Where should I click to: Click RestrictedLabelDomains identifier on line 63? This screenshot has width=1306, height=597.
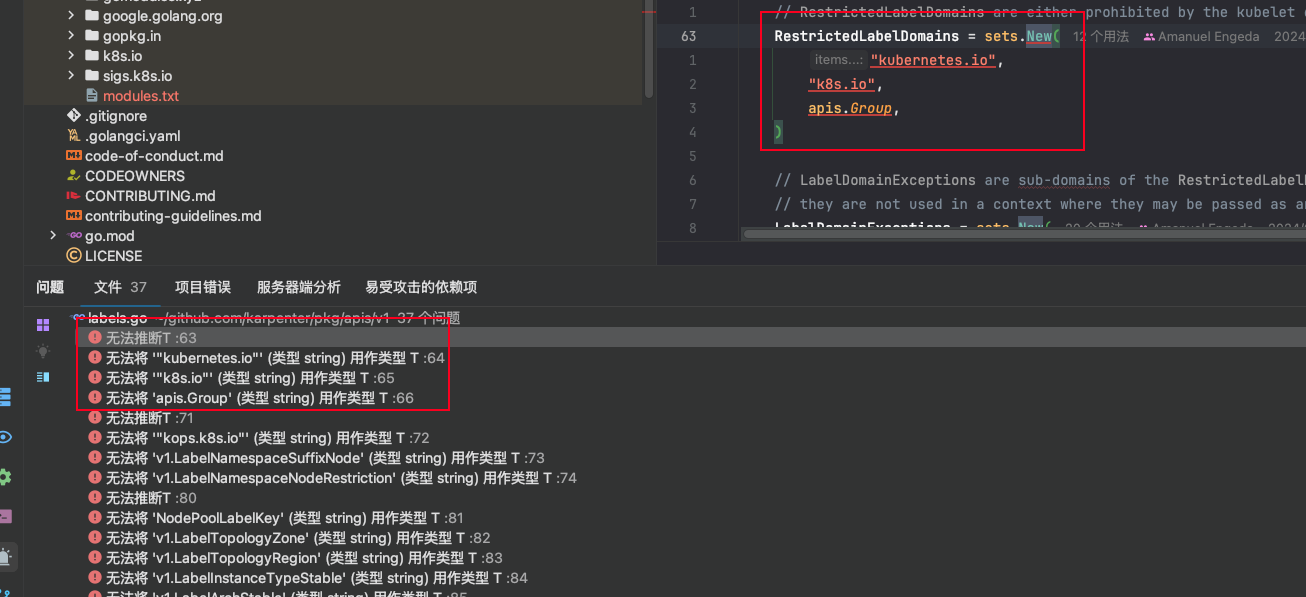[866, 36]
